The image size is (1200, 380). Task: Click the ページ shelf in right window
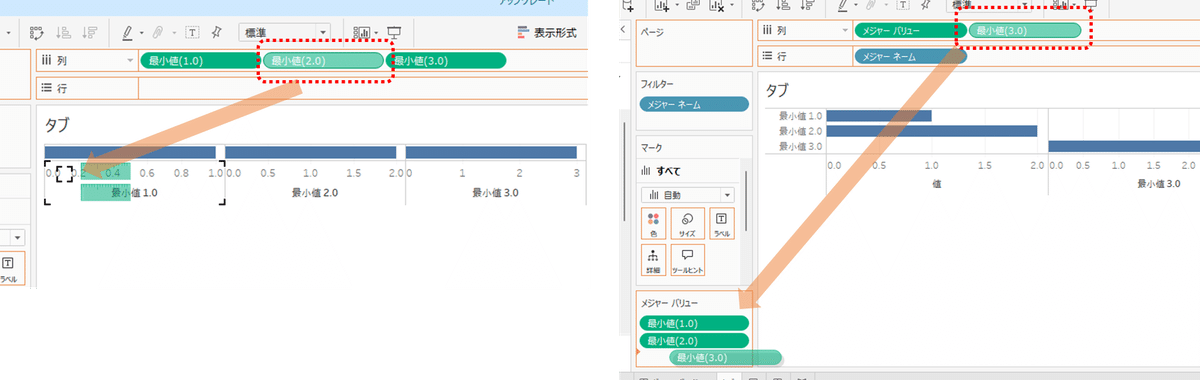694,42
